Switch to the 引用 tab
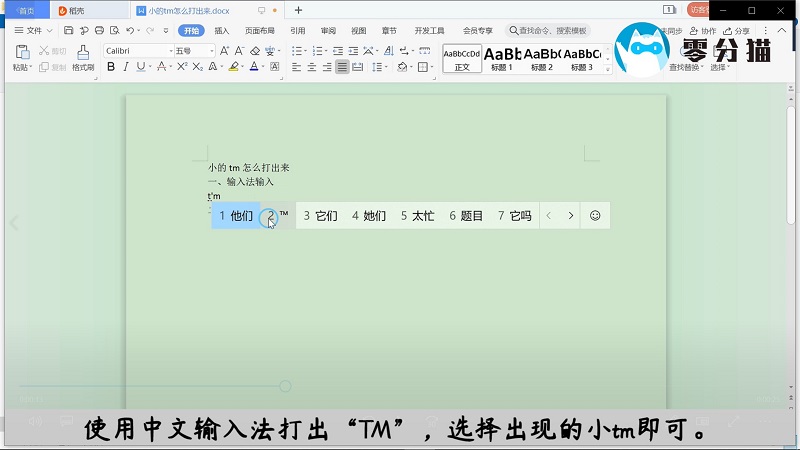Image resolution: width=800 pixels, height=450 pixels. click(297, 31)
